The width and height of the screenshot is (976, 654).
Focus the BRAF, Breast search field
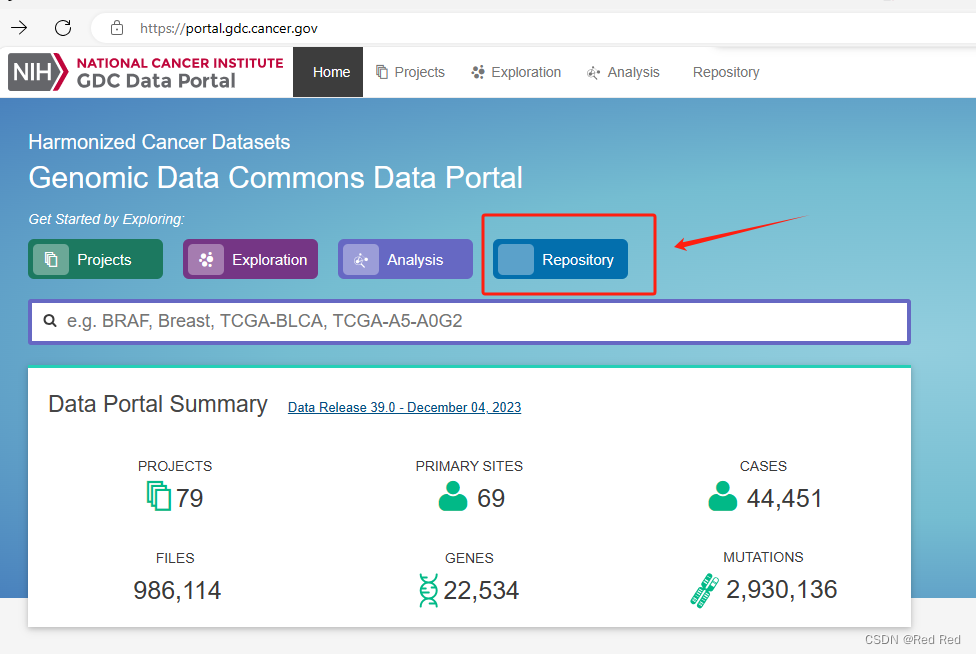coord(469,321)
